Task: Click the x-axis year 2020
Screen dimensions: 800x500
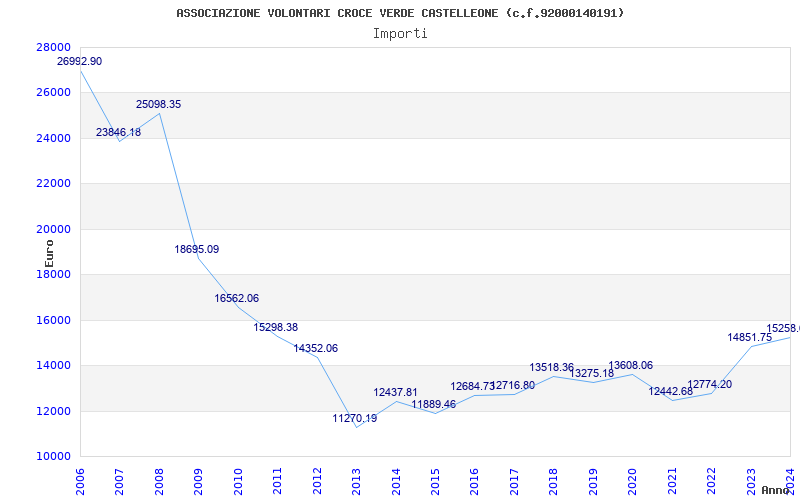Action: pyautogui.click(x=632, y=481)
